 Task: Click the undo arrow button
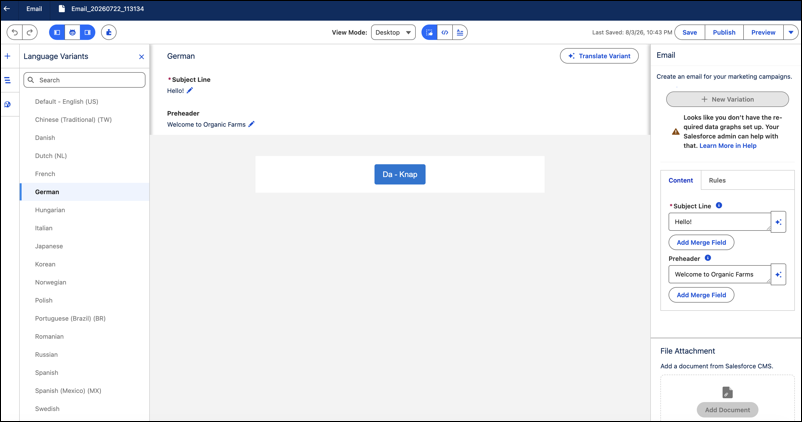pyautogui.click(x=14, y=32)
